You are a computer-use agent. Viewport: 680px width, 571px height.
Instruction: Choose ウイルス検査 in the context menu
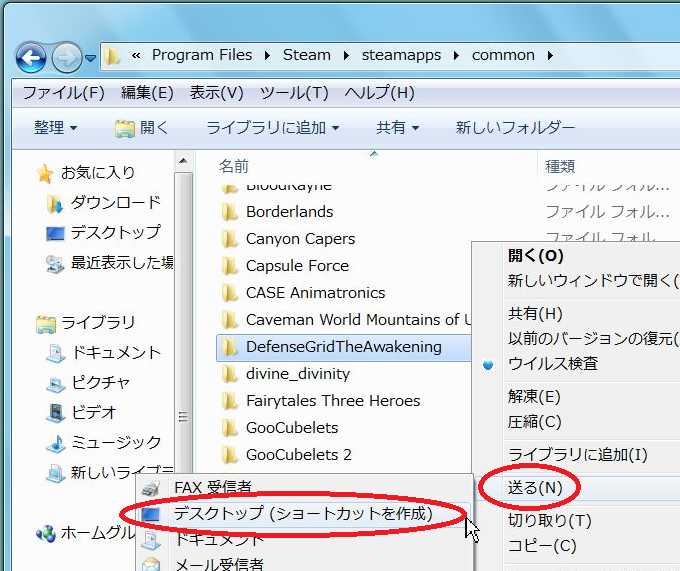pos(553,363)
